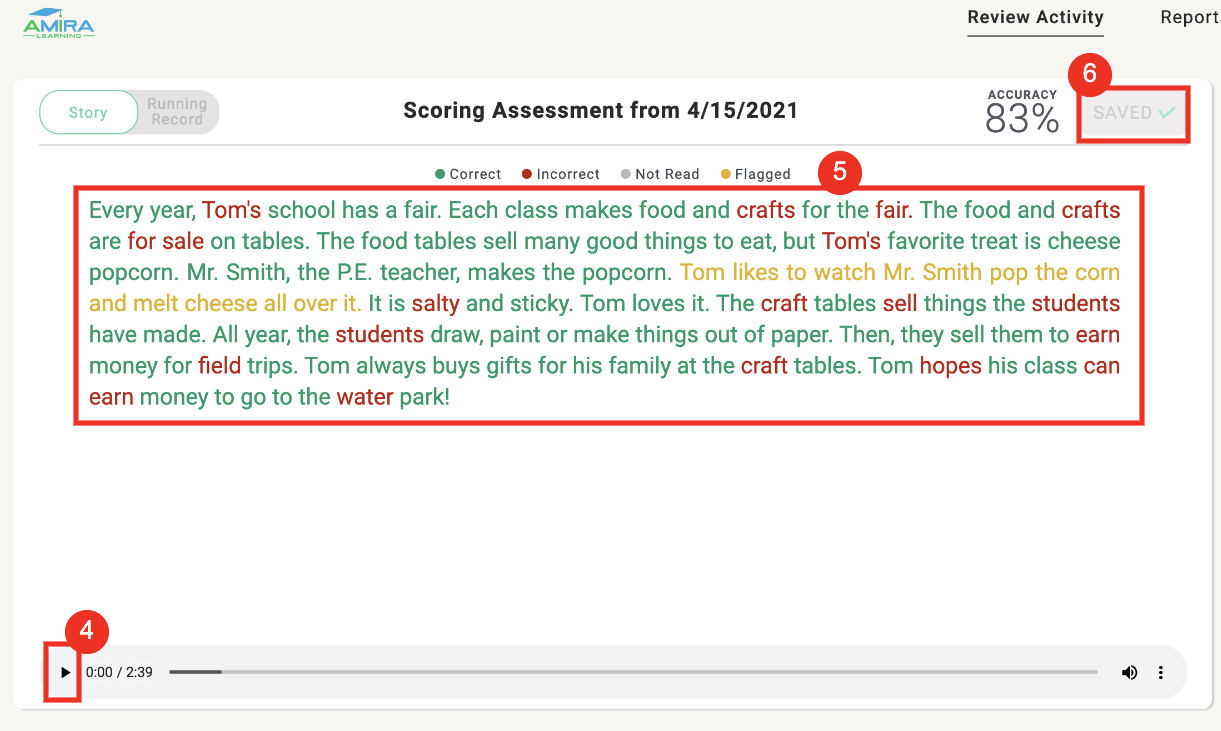Click the red Incorrect legend dot
Image resolution: width=1221 pixels, height=731 pixels.
[528, 173]
